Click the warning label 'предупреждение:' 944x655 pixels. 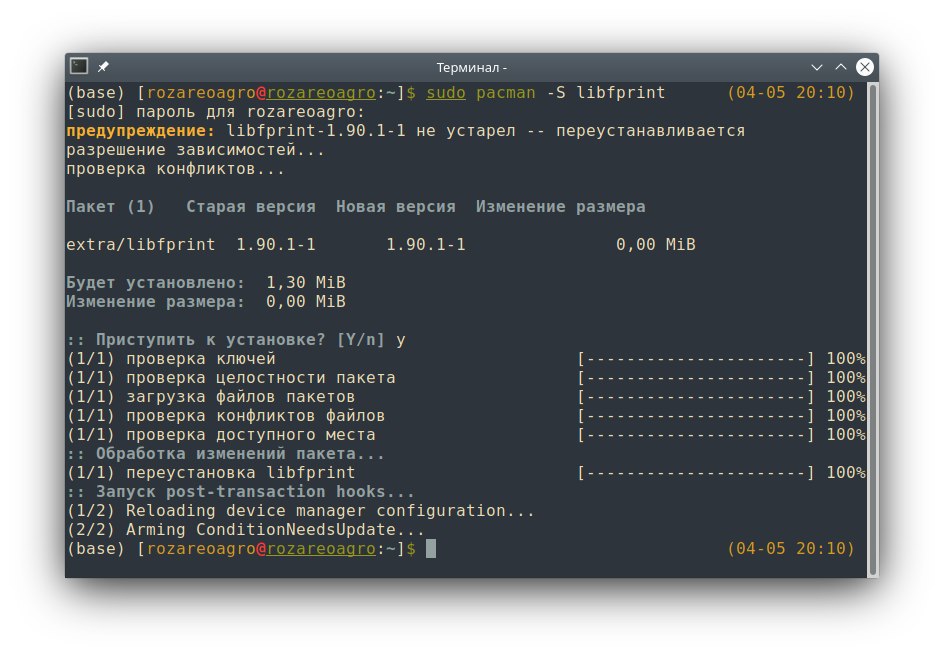coord(140,131)
